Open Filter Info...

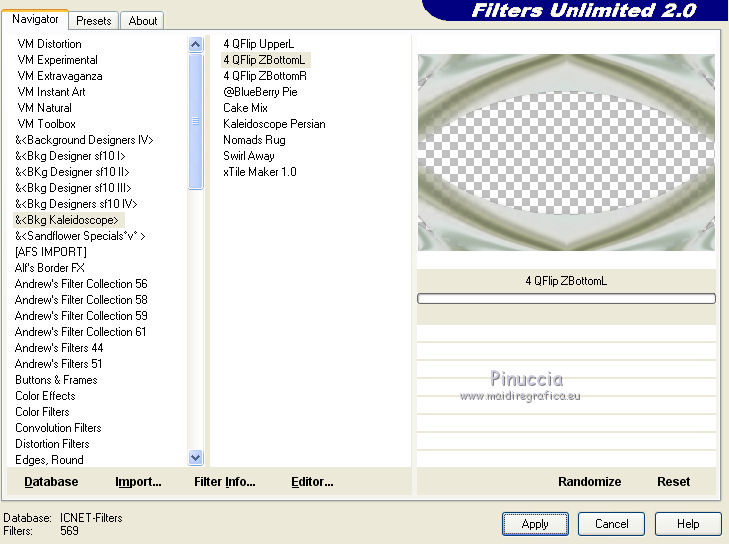225,482
